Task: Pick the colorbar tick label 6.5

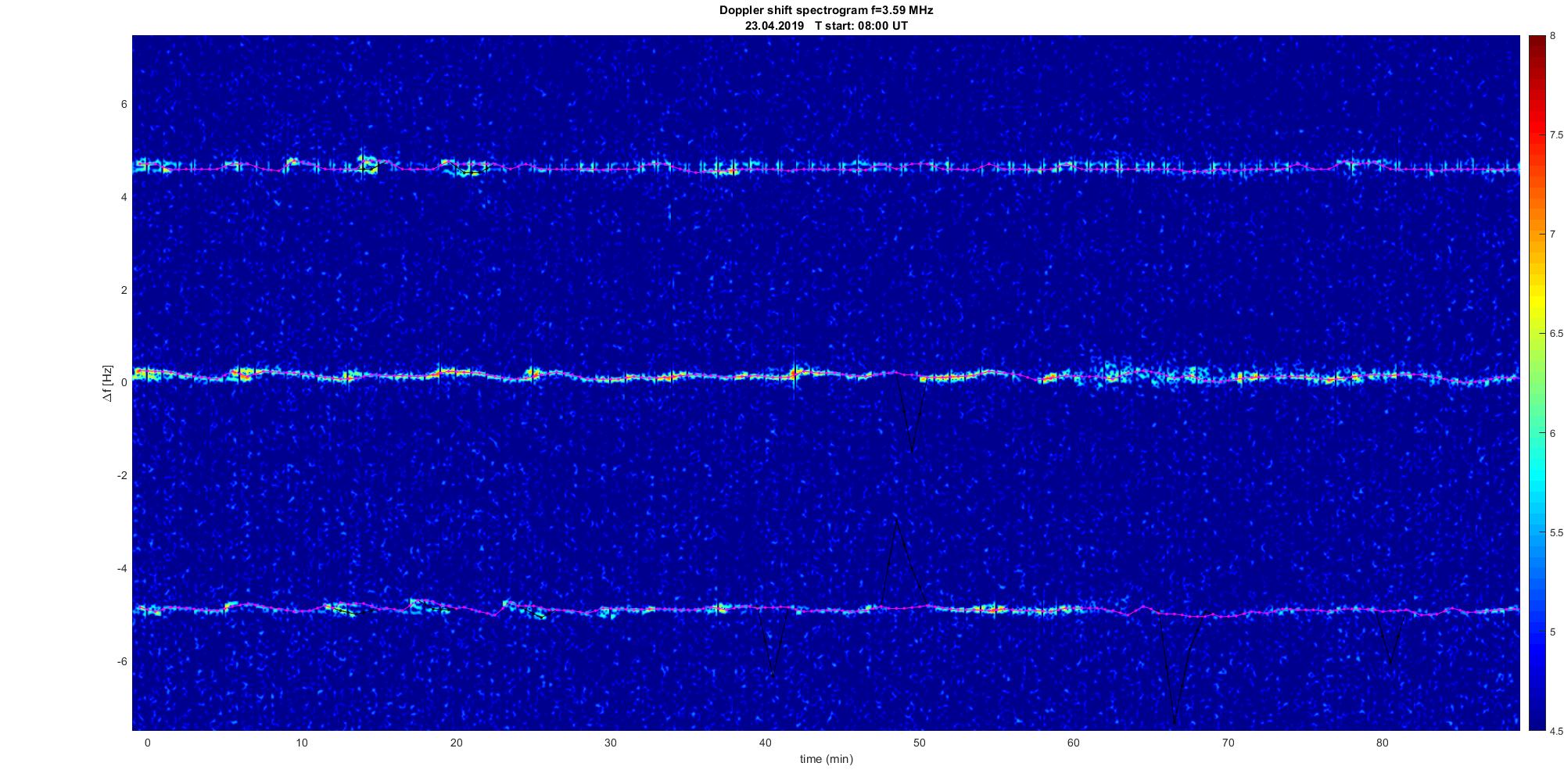Action: pos(1557,334)
